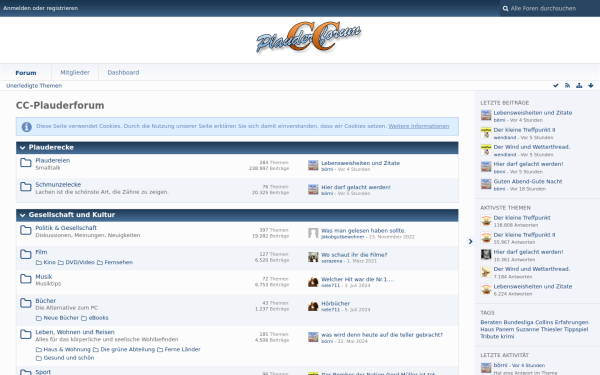Click the CC-Plauderforum logo
Viewport: 600px width, 375px height.
click(x=308, y=38)
